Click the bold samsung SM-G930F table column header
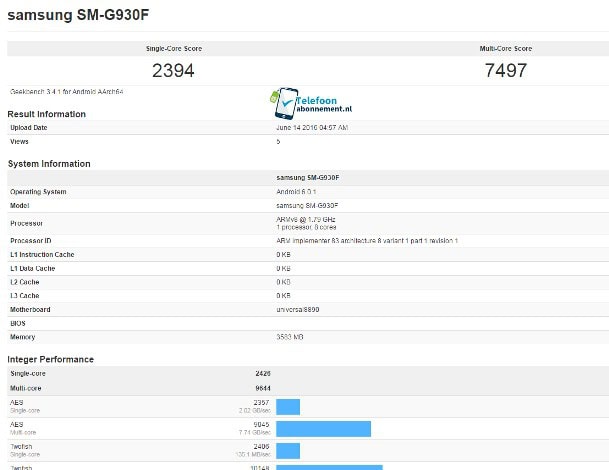 pyautogui.click(x=308, y=178)
